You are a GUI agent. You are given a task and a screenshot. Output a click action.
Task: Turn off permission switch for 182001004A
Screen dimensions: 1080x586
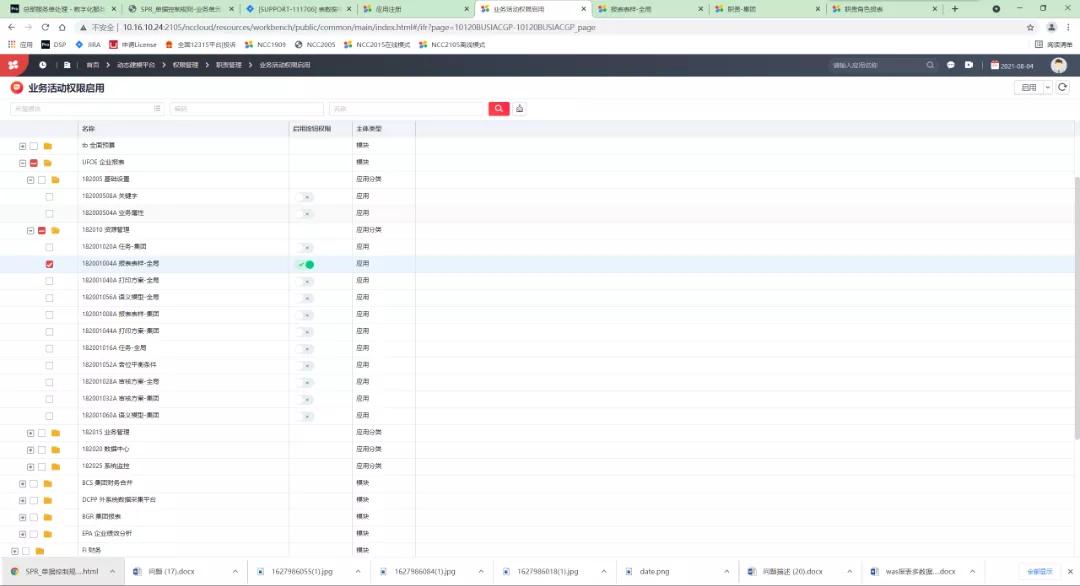click(x=306, y=264)
